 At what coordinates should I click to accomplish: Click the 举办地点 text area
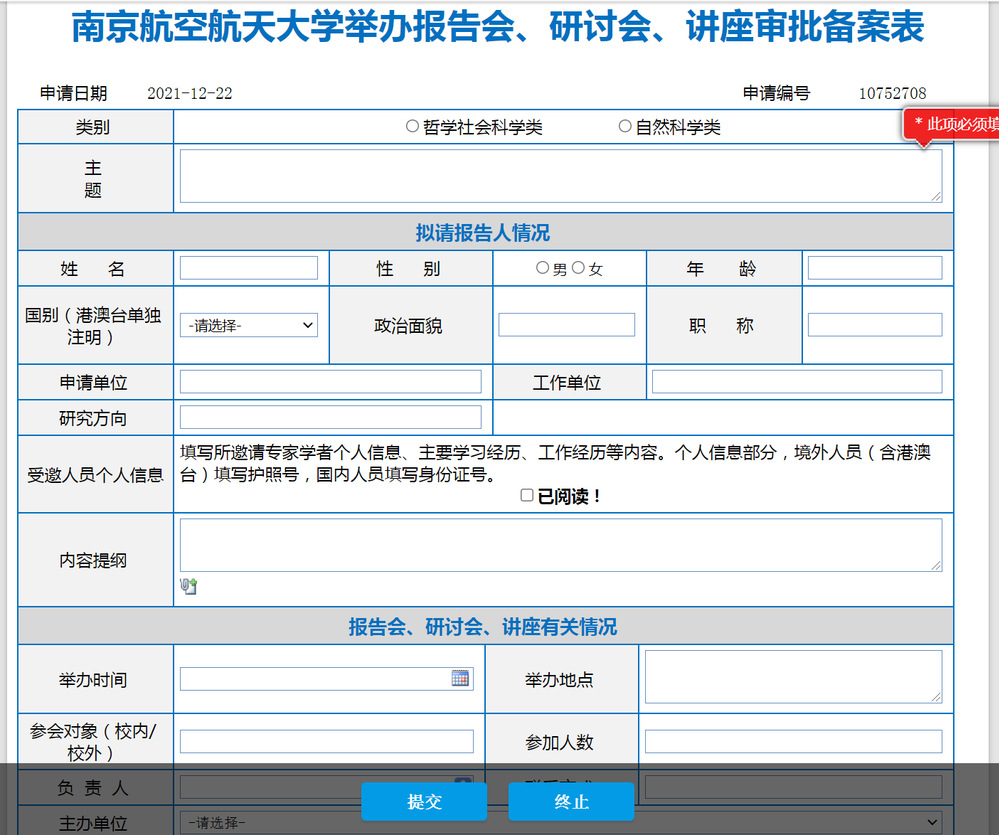[x=793, y=677]
